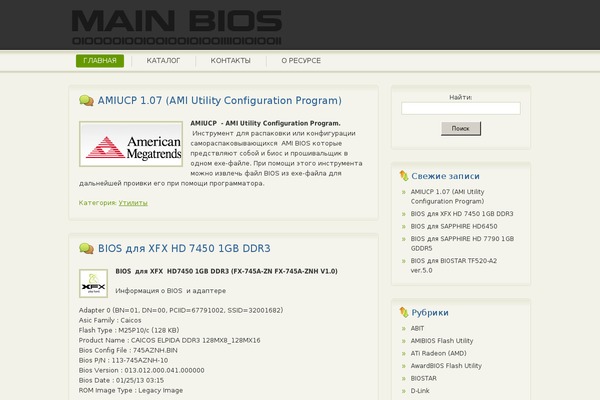Click the Flash Type M25P10/c line

pos(129,330)
